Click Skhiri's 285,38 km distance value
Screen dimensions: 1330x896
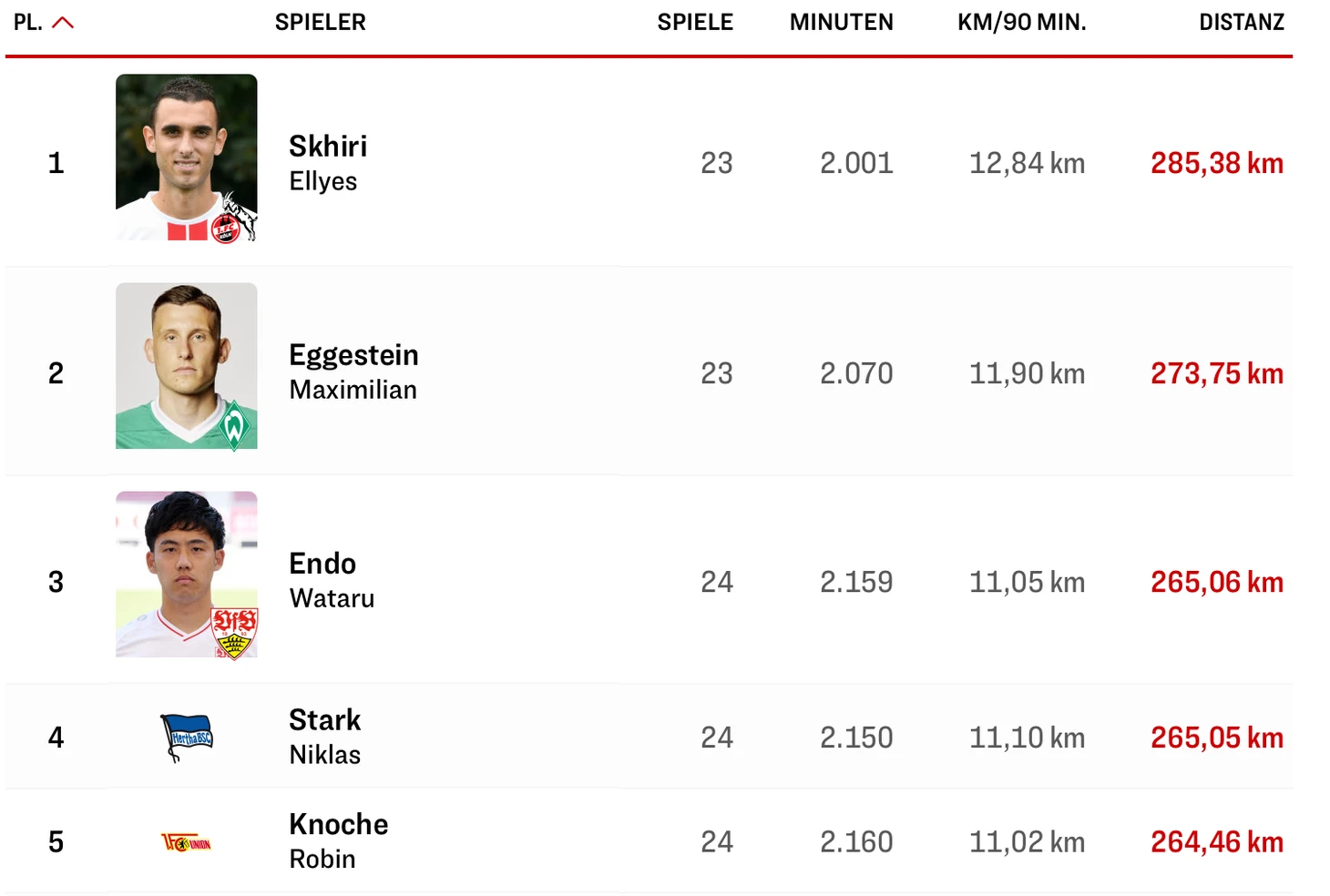tap(1216, 164)
